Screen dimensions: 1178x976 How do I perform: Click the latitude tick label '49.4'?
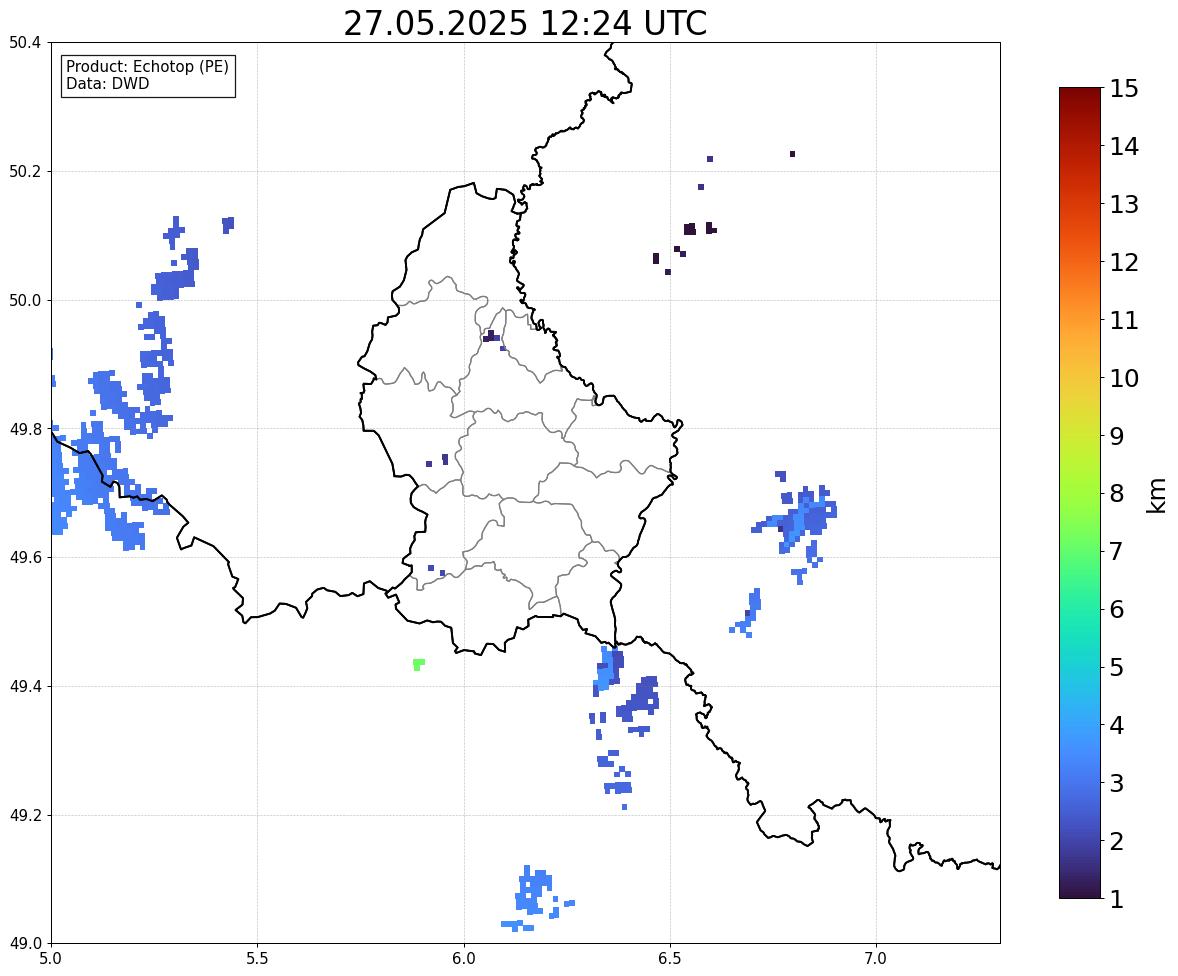point(24,687)
